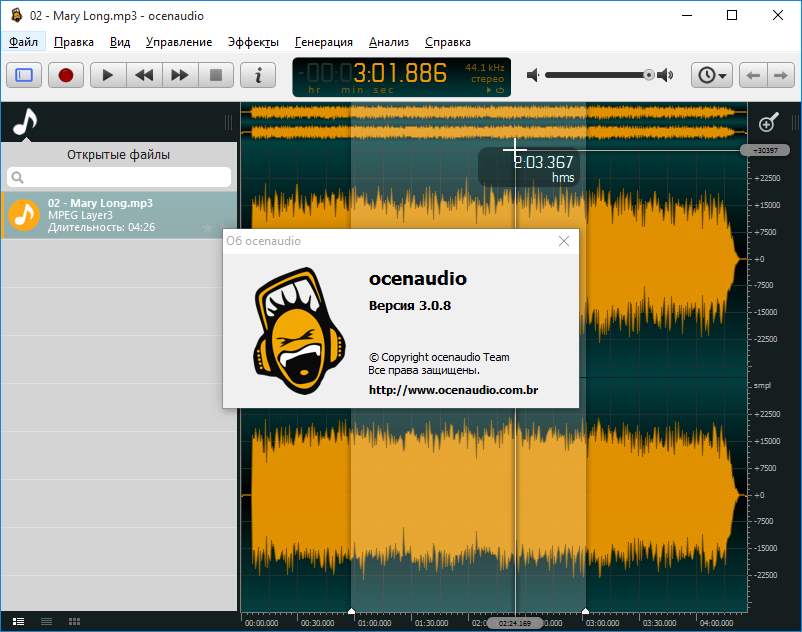Image resolution: width=802 pixels, height=632 pixels.
Task: Switch to grid view icon
Action: [x=74, y=621]
